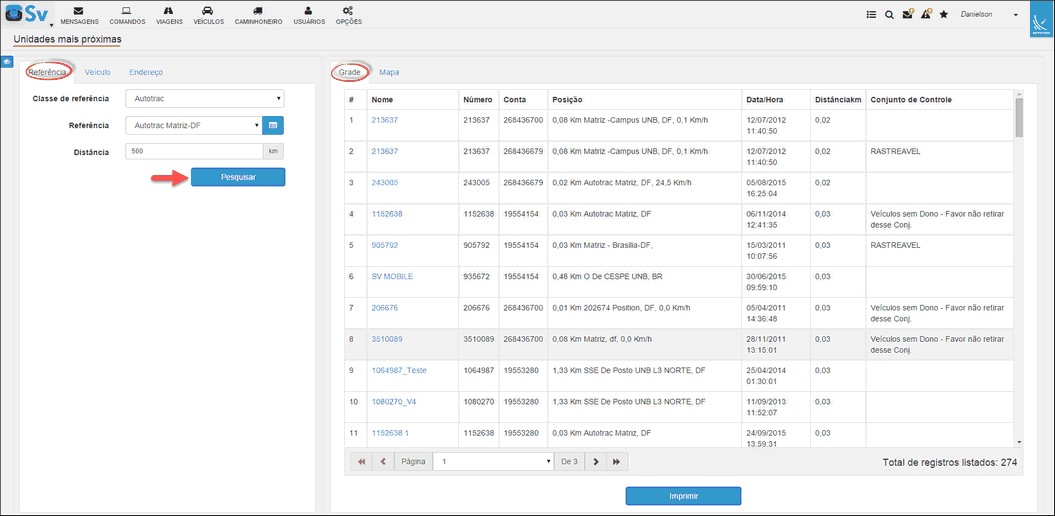The image size is (1055, 516).
Task: Open unit 206676 link
Action: (x=385, y=307)
